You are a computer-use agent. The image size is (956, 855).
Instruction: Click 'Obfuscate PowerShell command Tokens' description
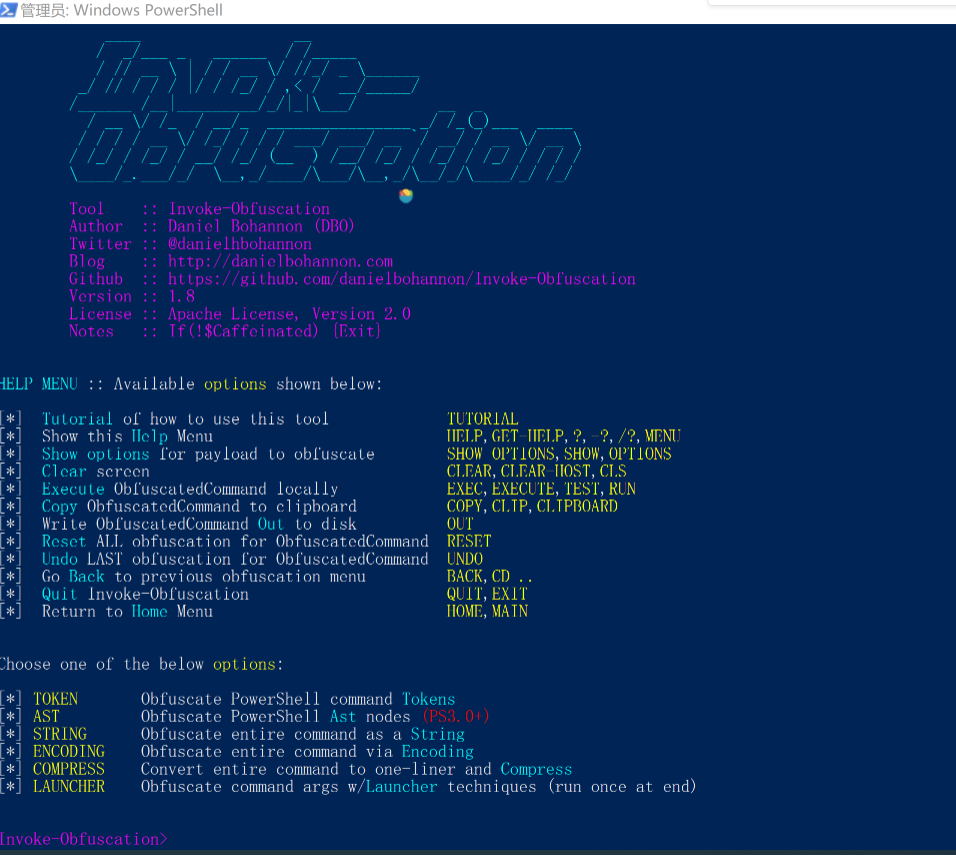coord(298,699)
